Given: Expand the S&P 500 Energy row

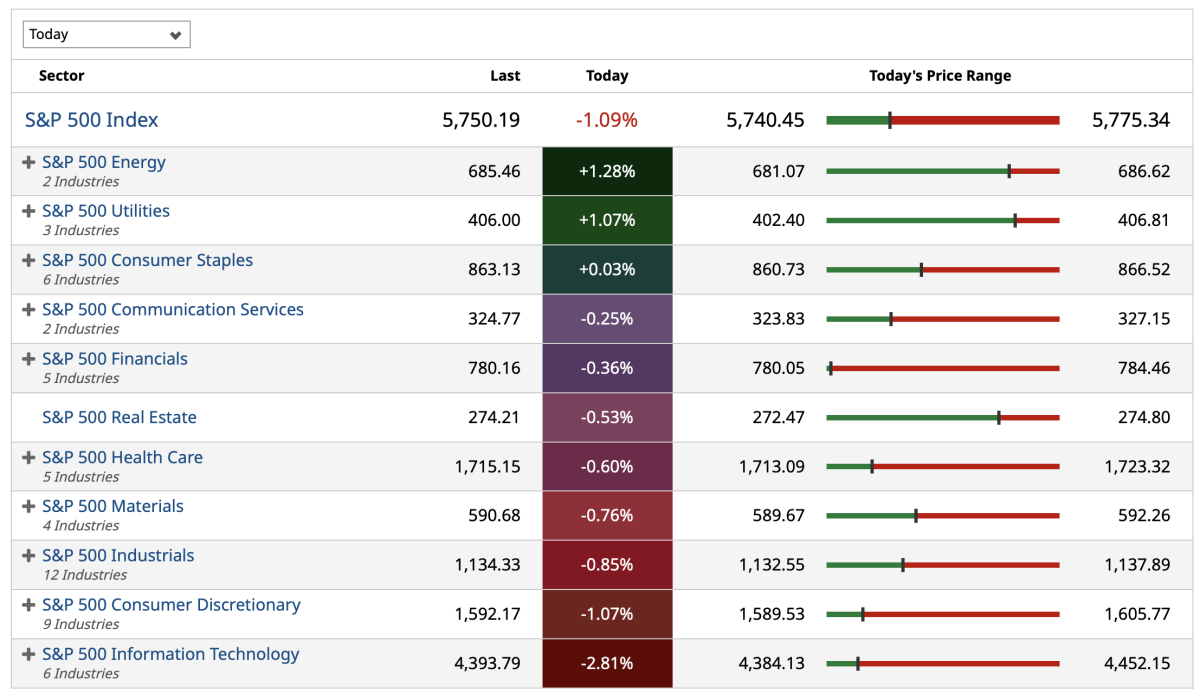Looking at the screenshot, I should coord(29,162).
